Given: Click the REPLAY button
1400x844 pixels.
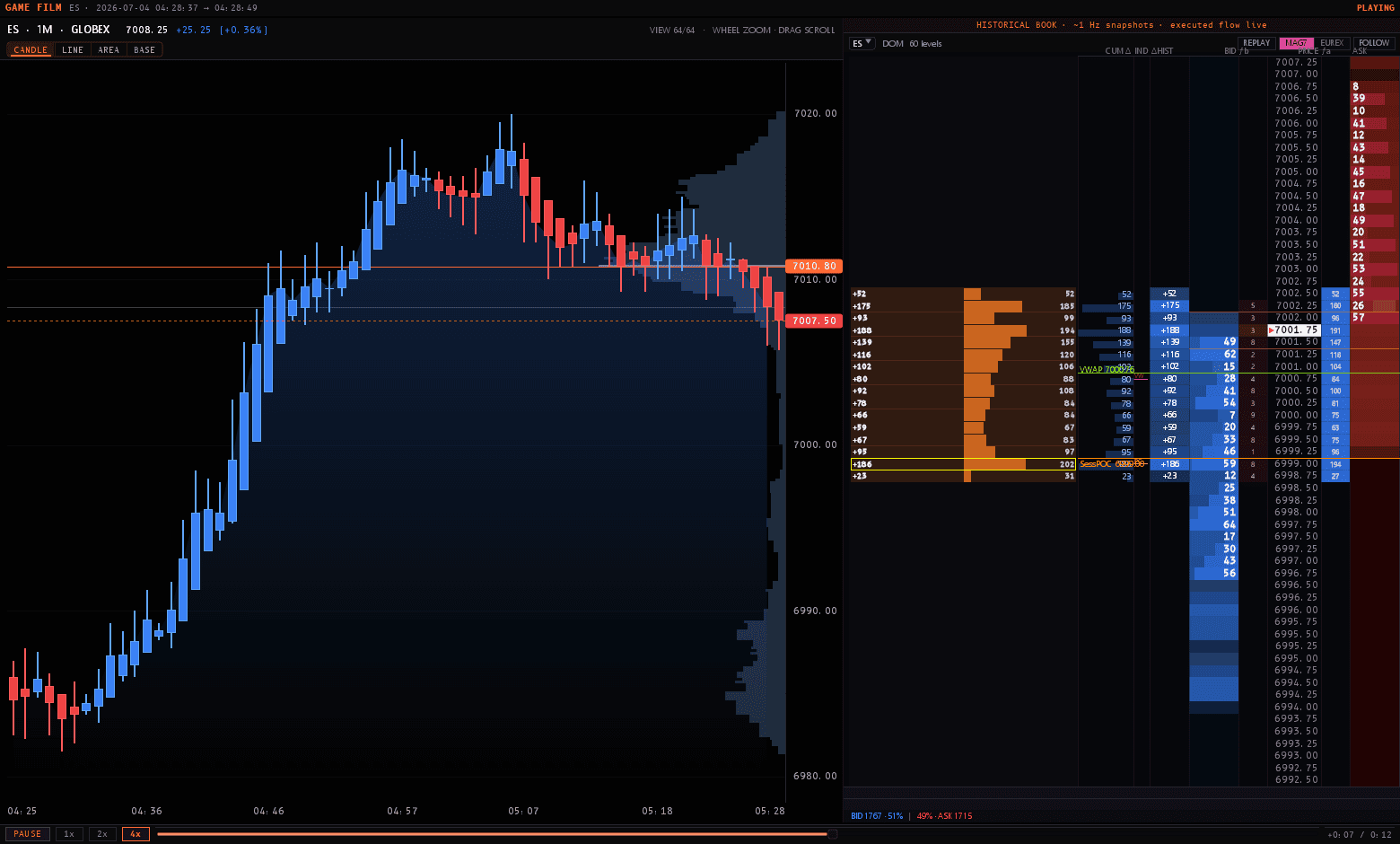Looking at the screenshot, I should [1256, 43].
